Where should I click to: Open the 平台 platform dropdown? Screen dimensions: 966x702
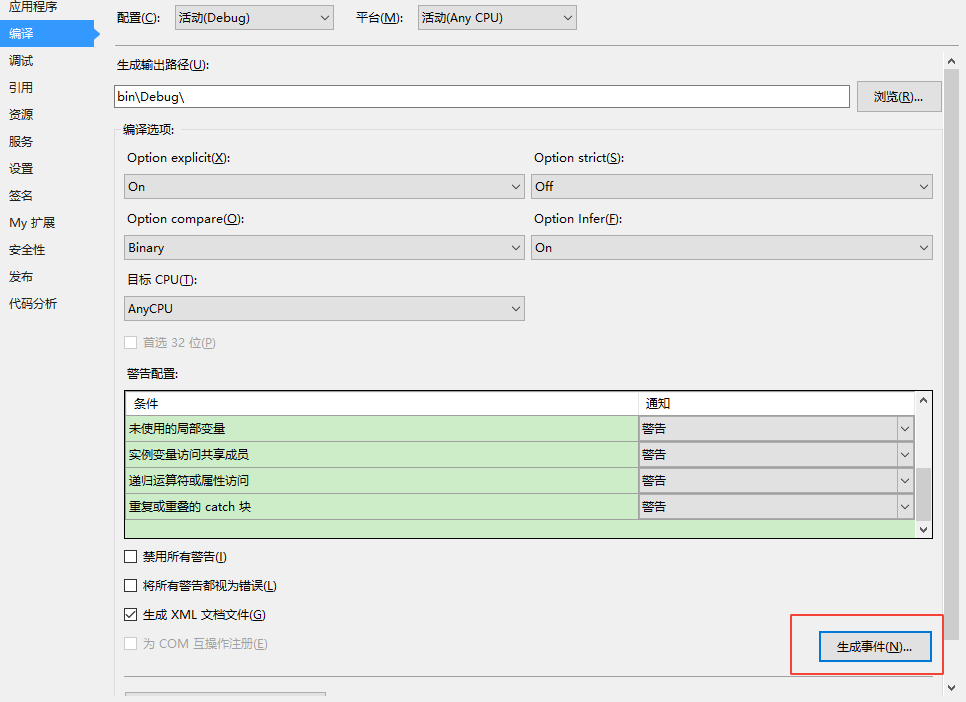pos(496,17)
